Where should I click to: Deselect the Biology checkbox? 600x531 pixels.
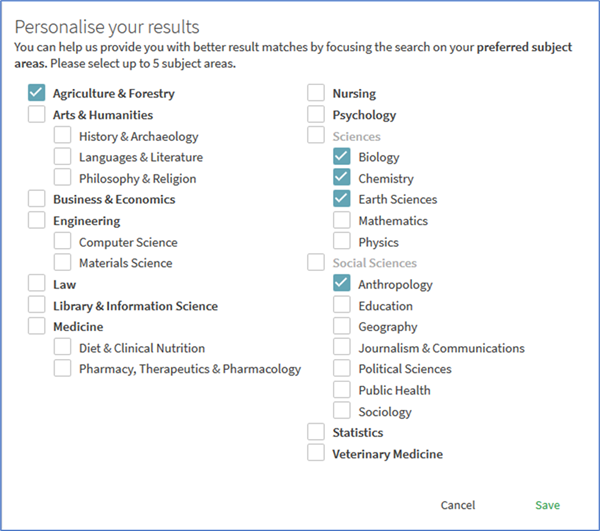pos(342,157)
